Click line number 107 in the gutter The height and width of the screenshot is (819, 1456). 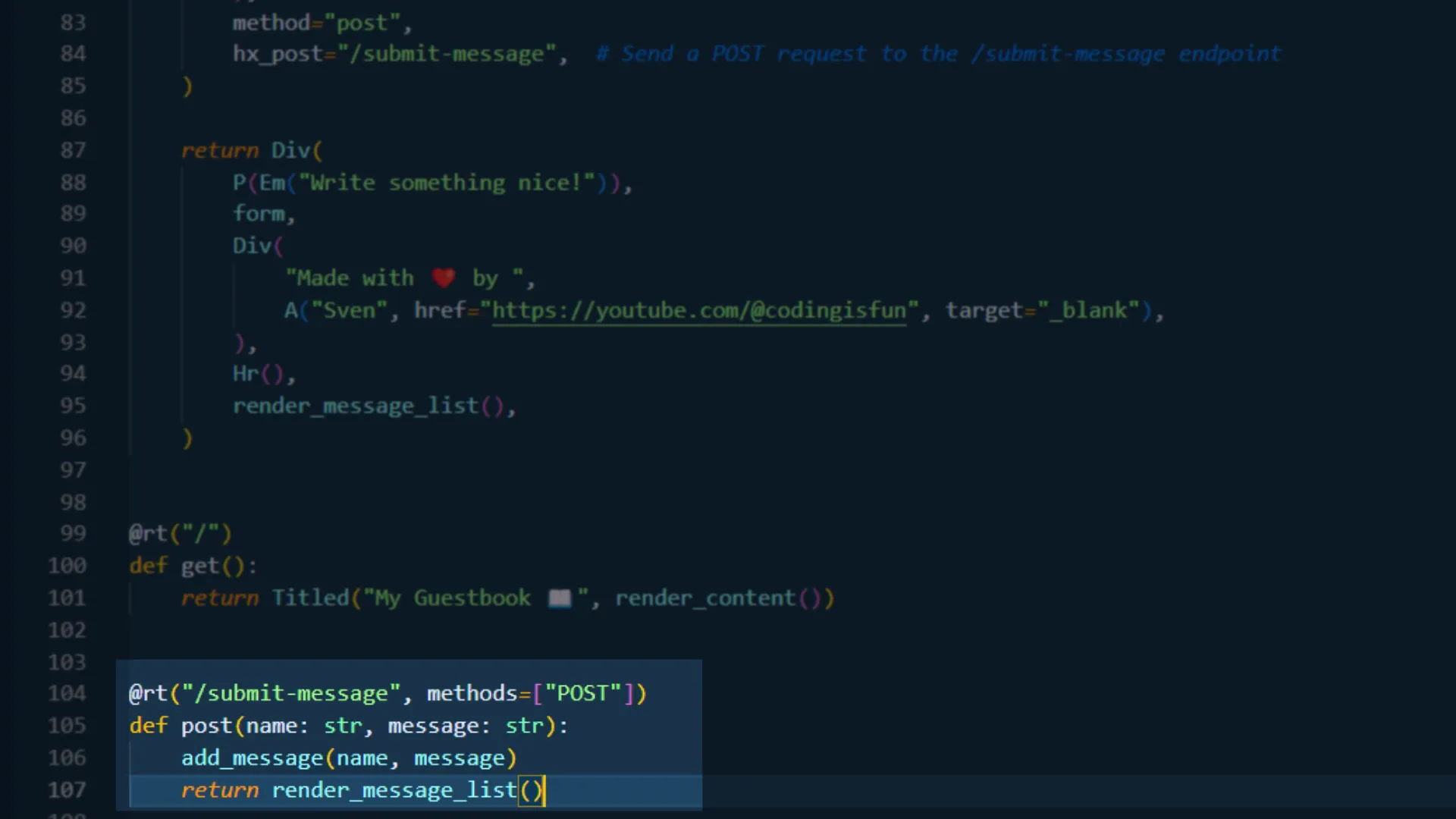(x=67, y=789)
